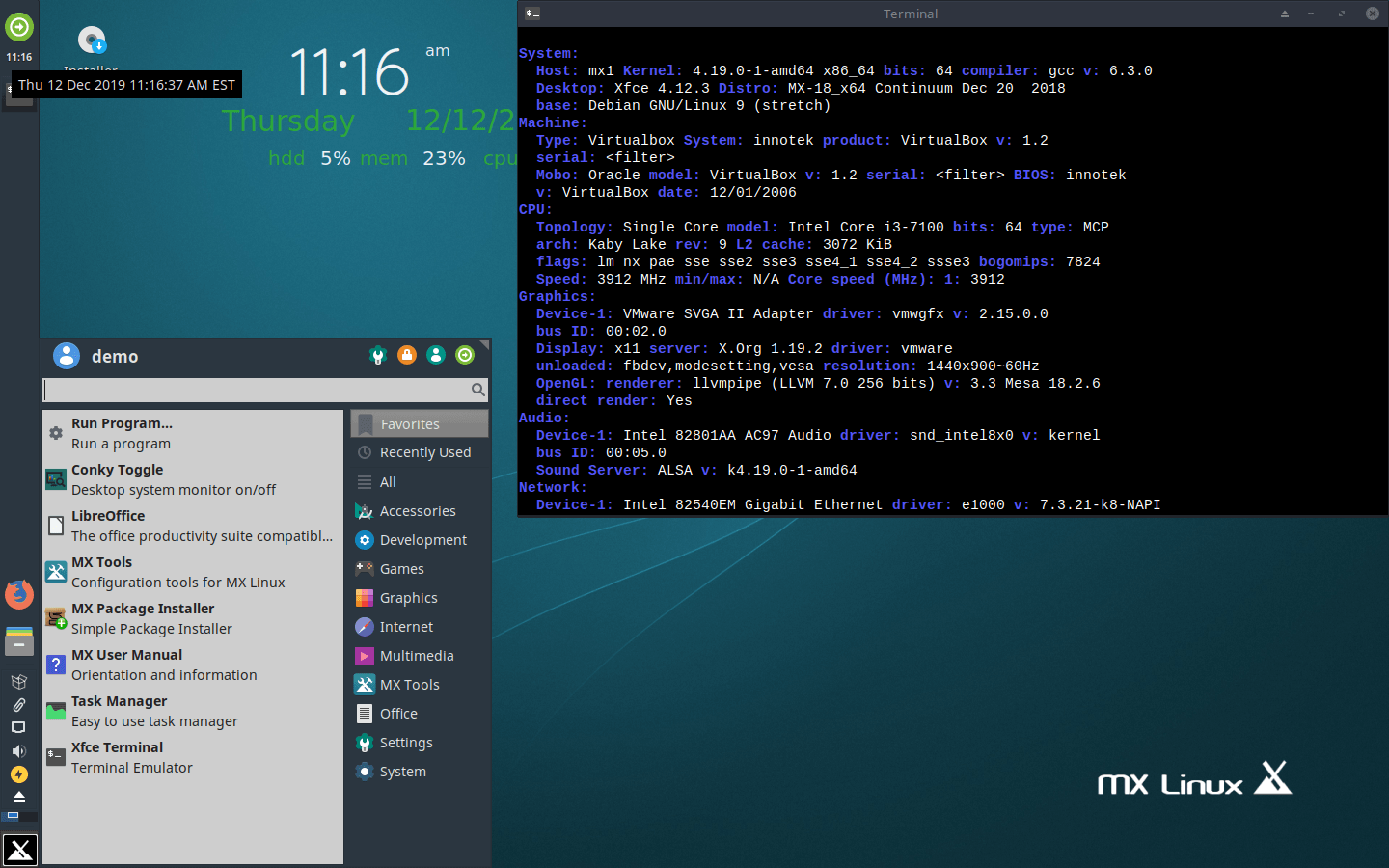Viewport: 1389px width, 868px height.
Task: Open MX User Manual
Action: [x=193, y=665]
